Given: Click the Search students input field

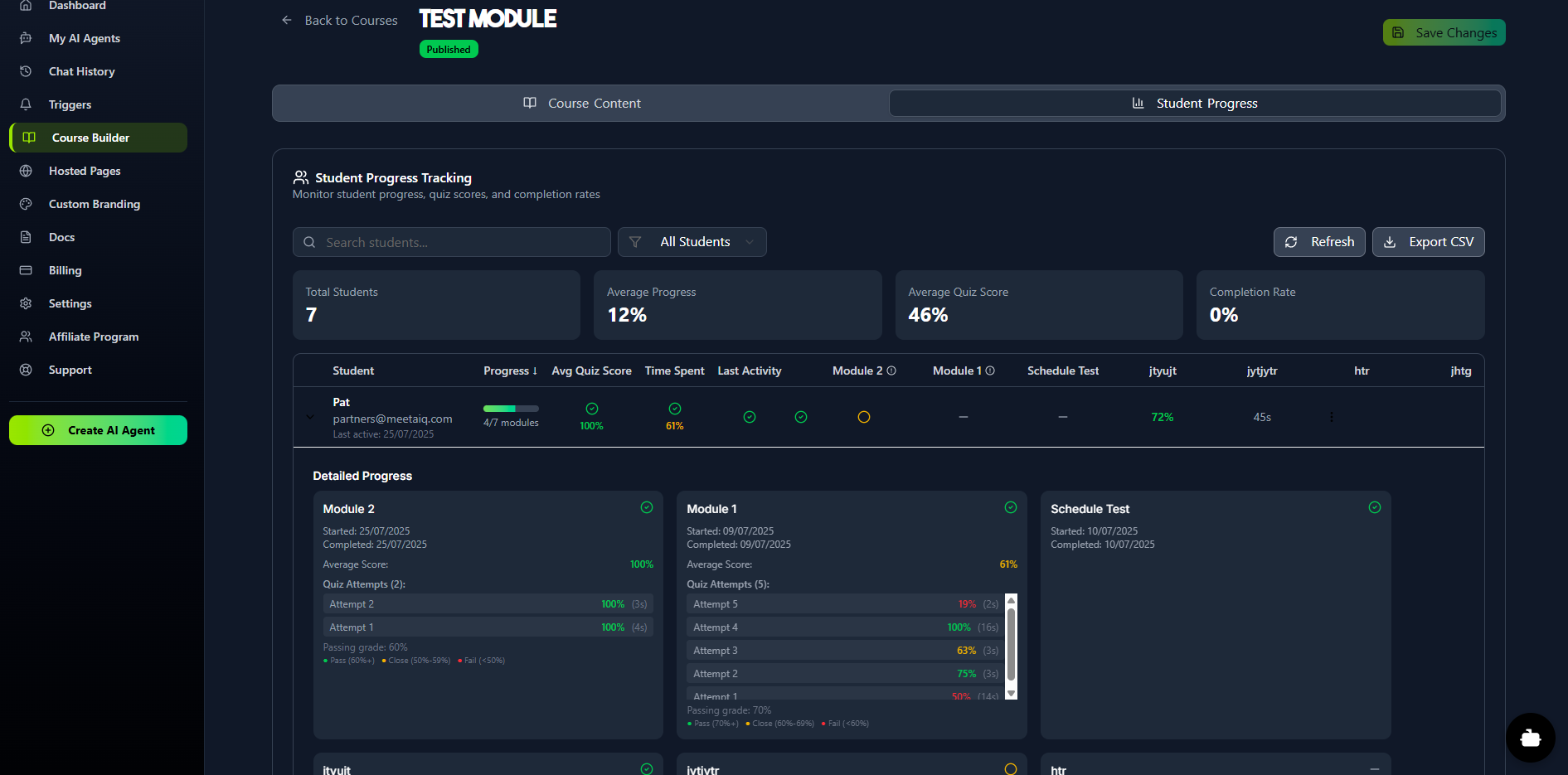Looking at the screenshot, I should pyautogui.click(x=452, y=242).
